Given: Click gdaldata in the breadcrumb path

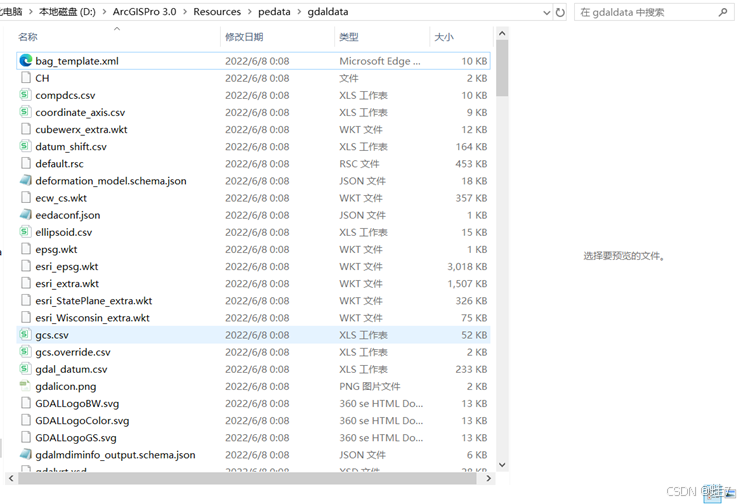Looking at the screenshot, I should (x=328, y=12).
